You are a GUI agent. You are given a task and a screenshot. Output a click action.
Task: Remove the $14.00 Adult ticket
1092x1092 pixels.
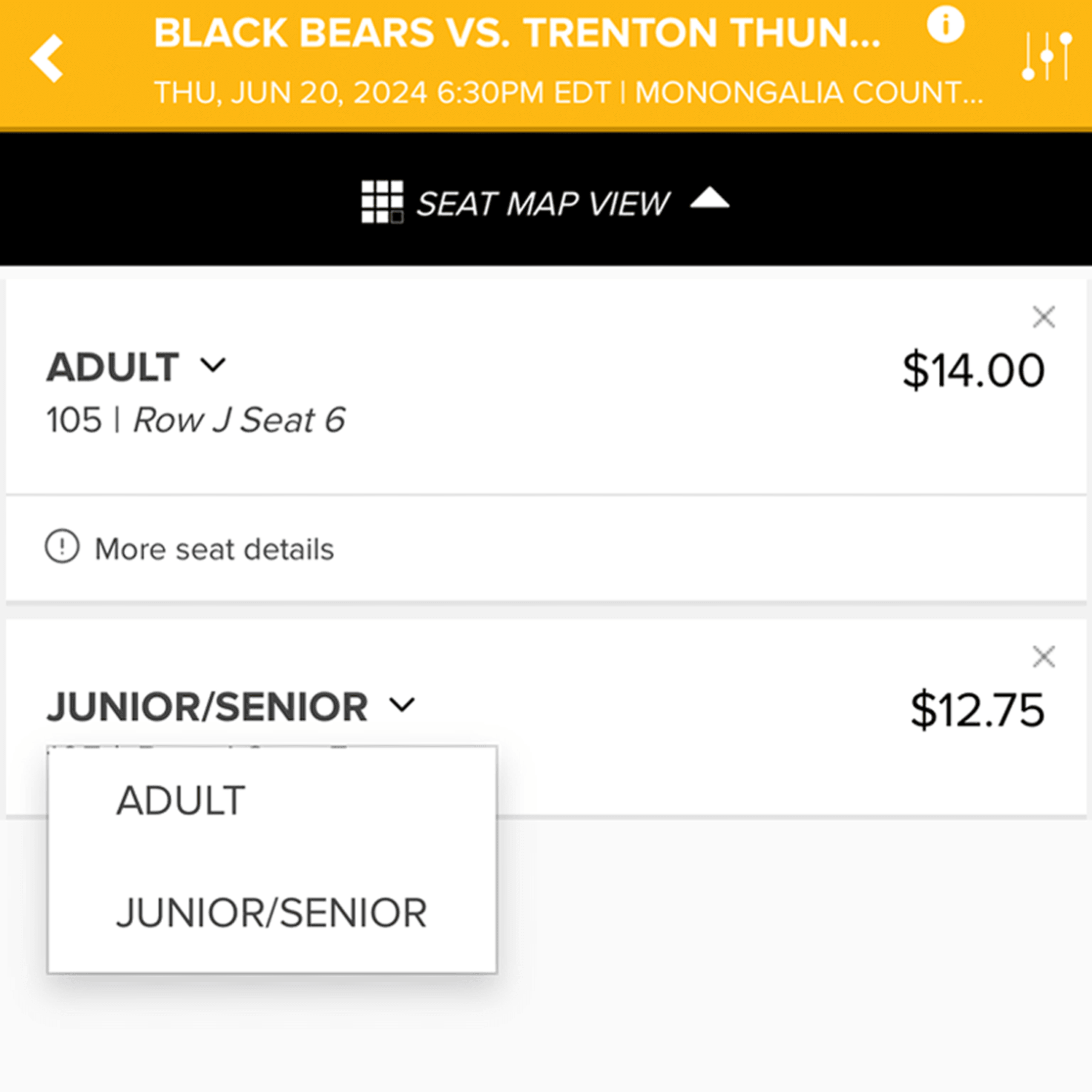click(1044, 317)
